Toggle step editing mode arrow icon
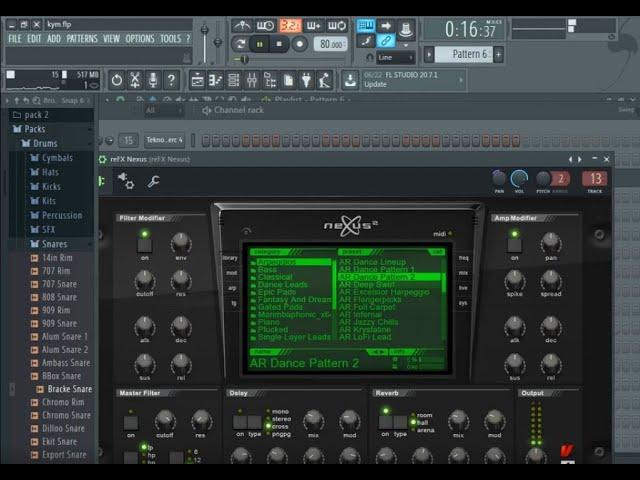Viewport: 640px width, 480px height. click(385, 26)
